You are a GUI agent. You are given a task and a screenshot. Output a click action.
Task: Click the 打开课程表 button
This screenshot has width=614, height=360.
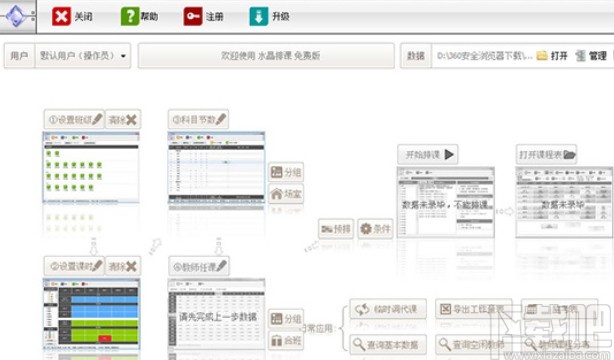coord(546,154)
